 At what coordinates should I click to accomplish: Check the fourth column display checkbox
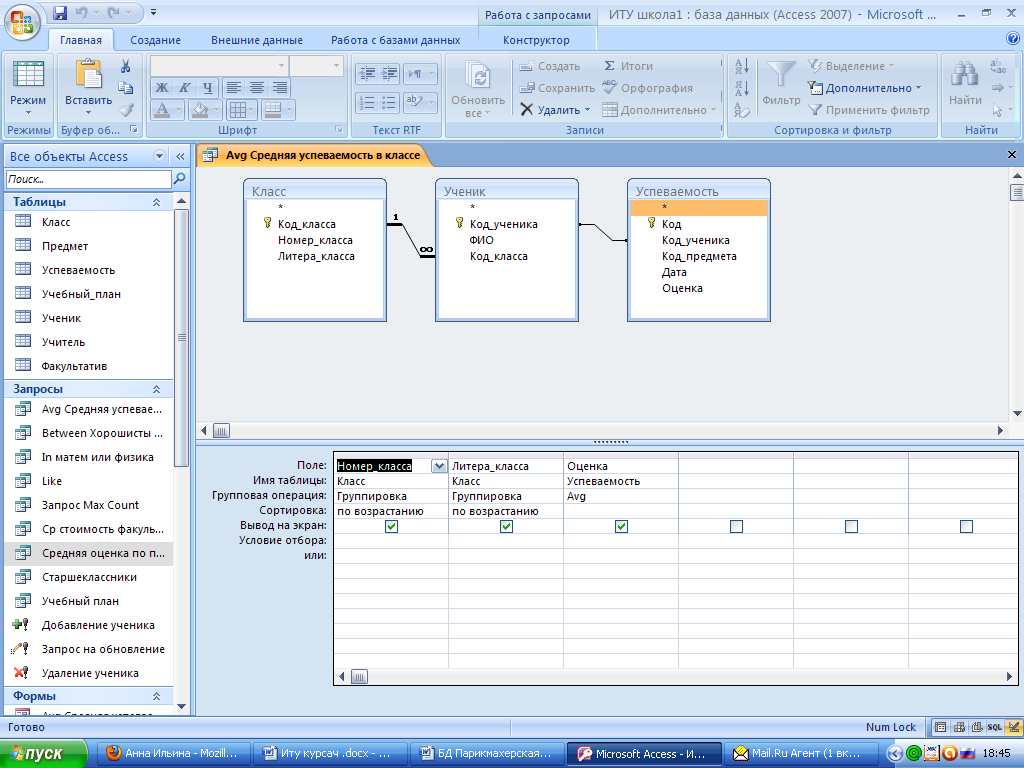click(736, 526)
